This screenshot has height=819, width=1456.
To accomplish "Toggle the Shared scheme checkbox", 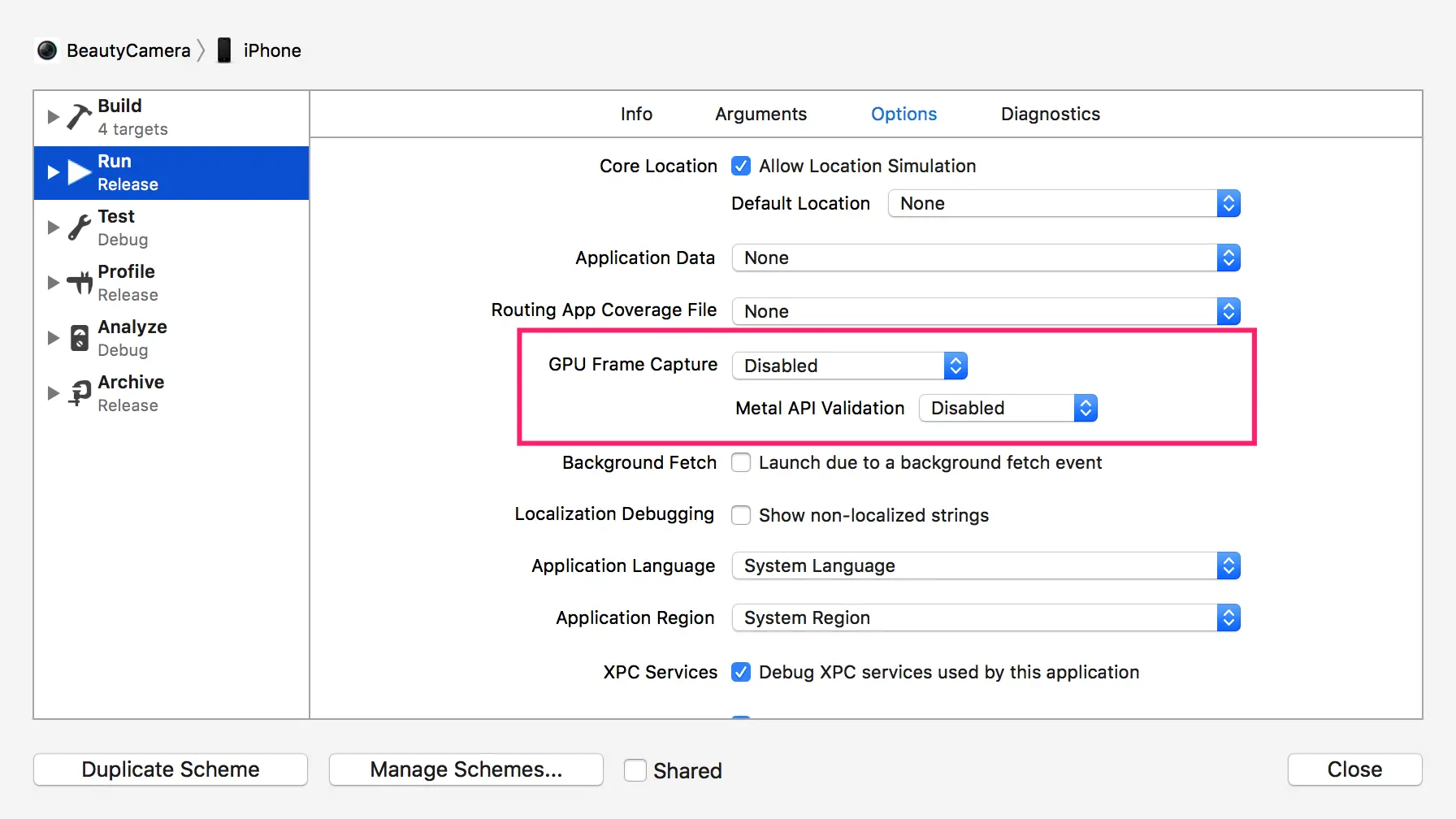I will 635,770.
